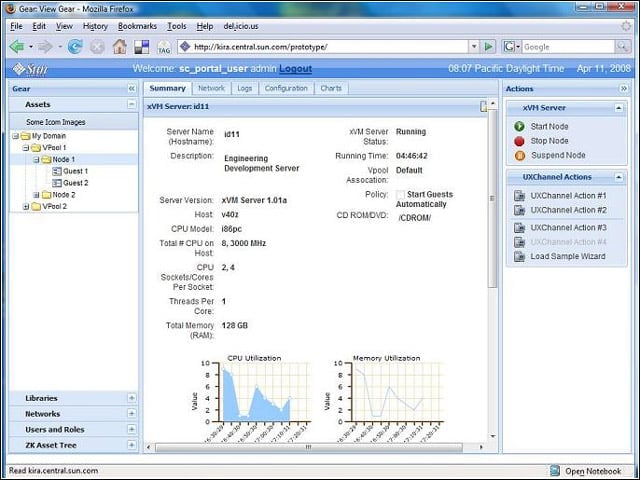Expand the ZK Asset Tree section
The width and height of the screenshot is (640, 480).
coord(131,445)
